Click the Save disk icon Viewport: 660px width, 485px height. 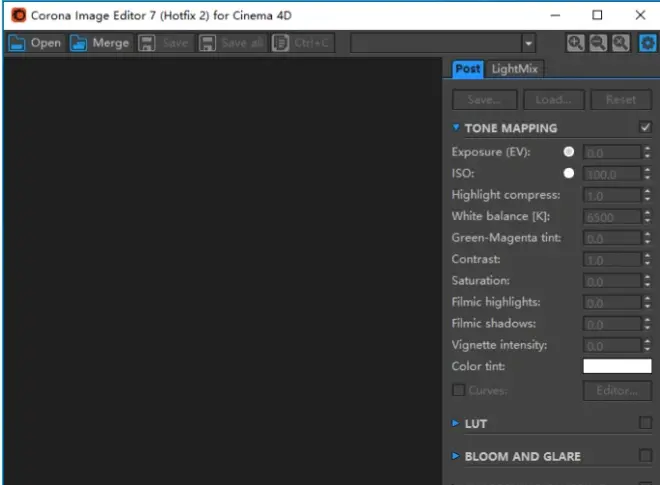point(147,43)
